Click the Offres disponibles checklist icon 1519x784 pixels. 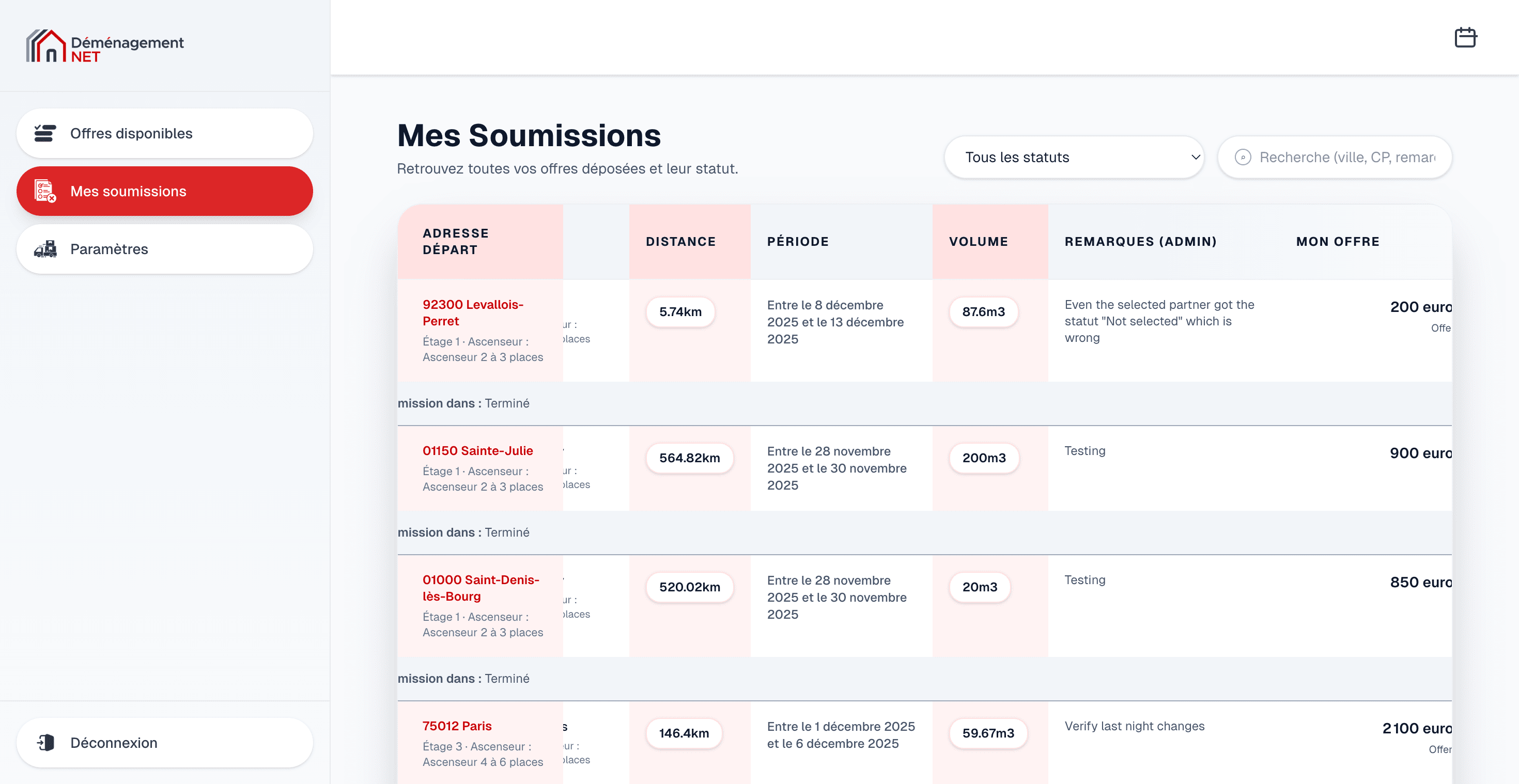45,133
